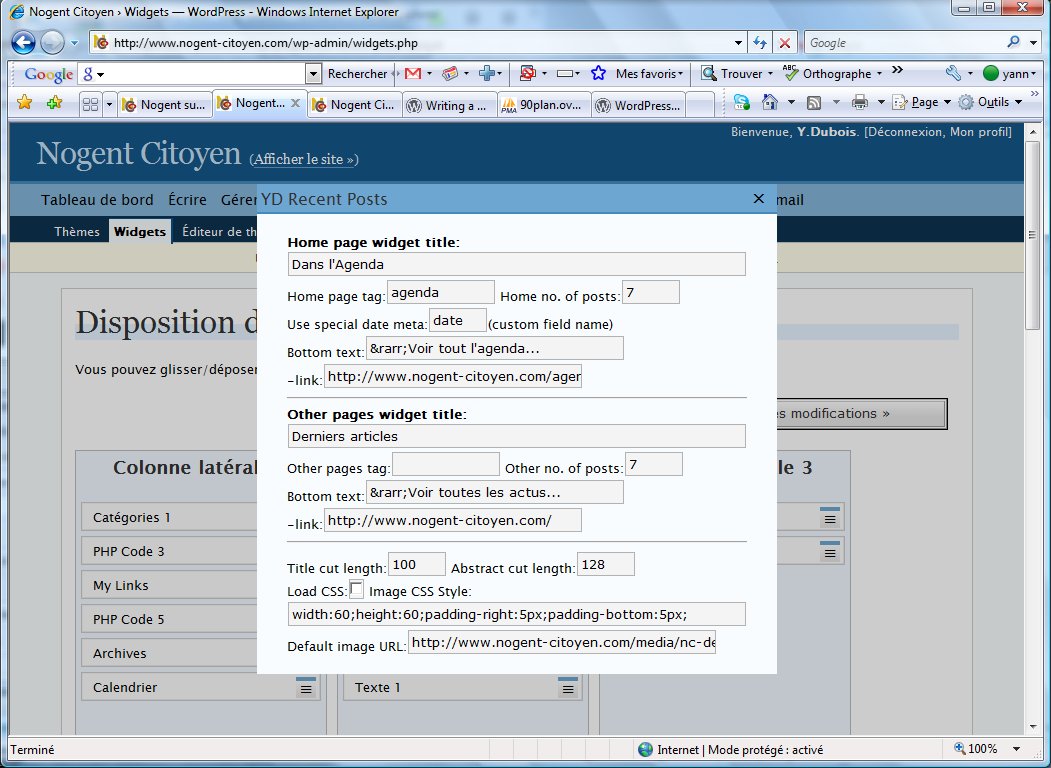Close the YD Recent Posts dialog
This screenshot has height=768, width=1051.
pos(758,198)
